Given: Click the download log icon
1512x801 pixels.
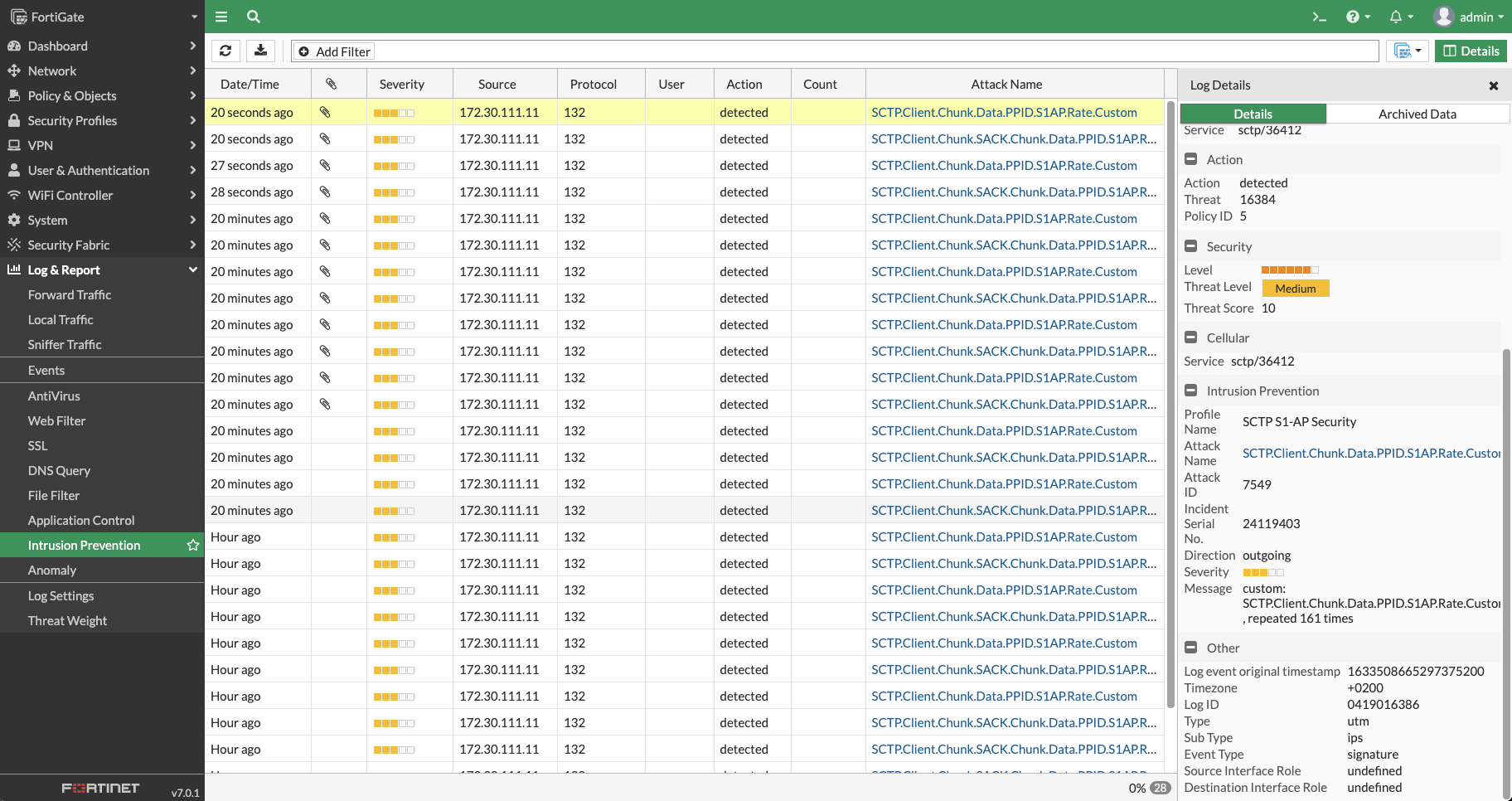Looking at the screenshot, I should [260, 51].
